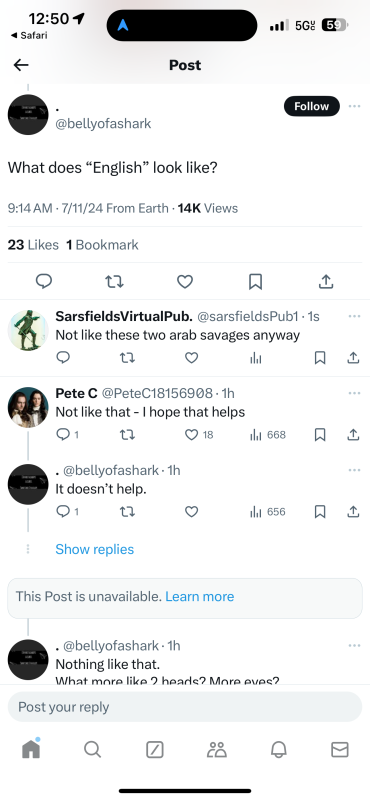Go to the Home tab in the bottom bar

[31, 748]
